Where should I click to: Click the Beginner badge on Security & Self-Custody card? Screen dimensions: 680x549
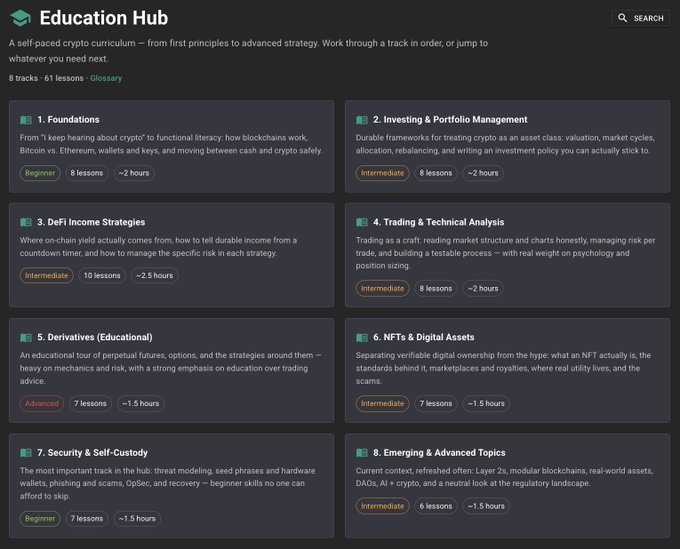coord(40,519)
